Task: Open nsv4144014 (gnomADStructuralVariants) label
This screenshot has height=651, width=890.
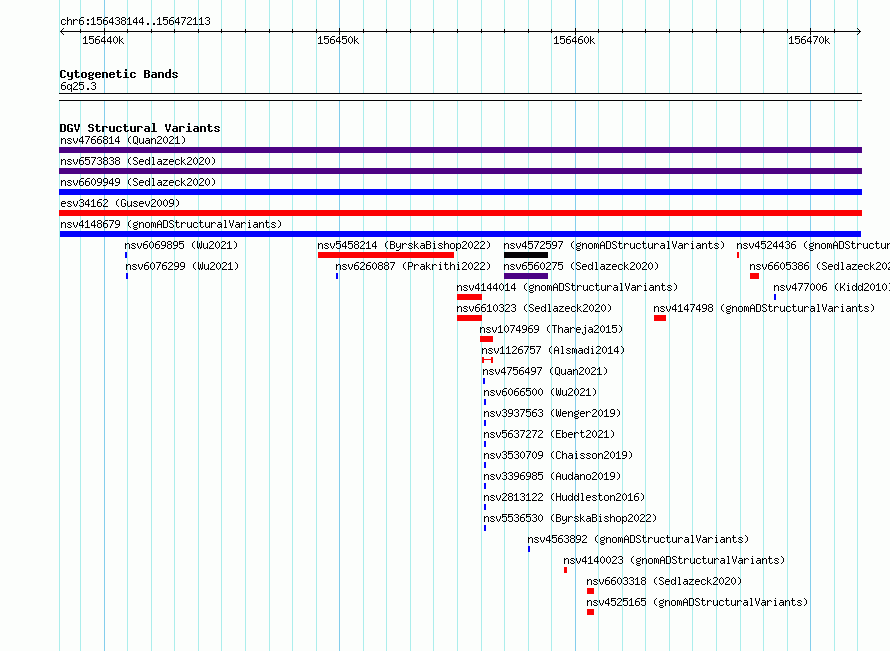Action: coord(567,287)
